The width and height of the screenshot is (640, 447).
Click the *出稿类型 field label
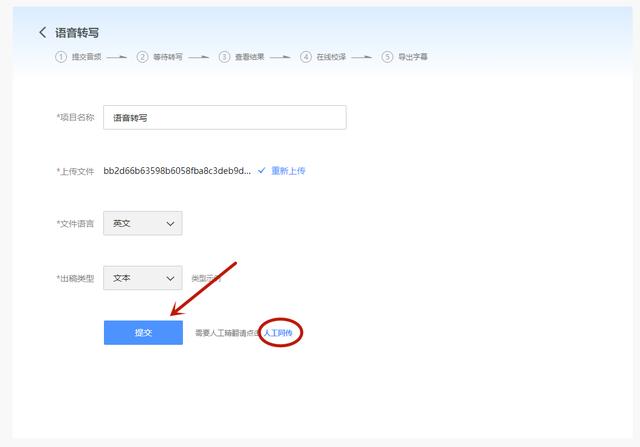click(75, 278)
